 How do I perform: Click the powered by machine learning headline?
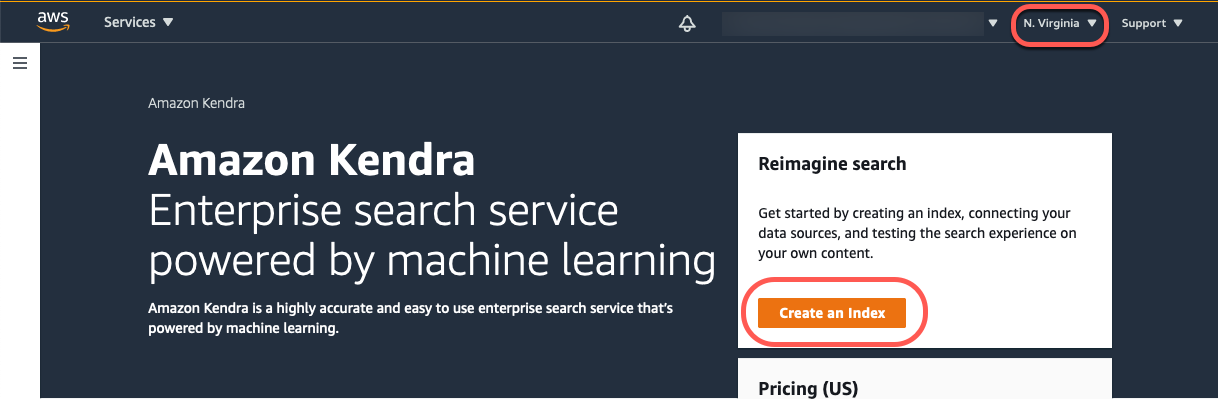point(431,261)
